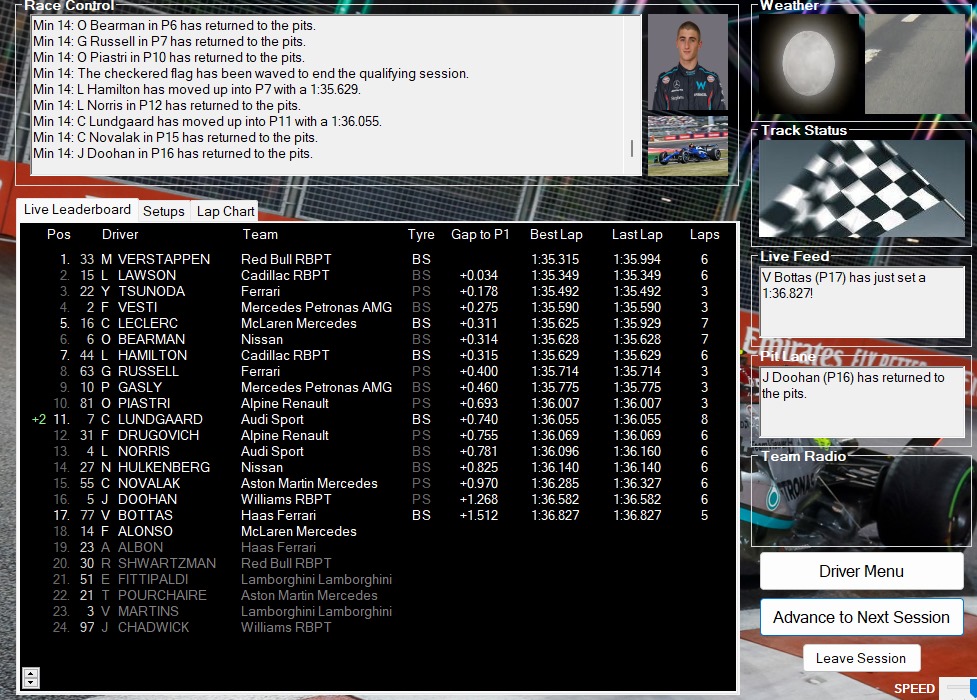Click Red Bull RBPT team in the Verstappen row

point(286,259)
